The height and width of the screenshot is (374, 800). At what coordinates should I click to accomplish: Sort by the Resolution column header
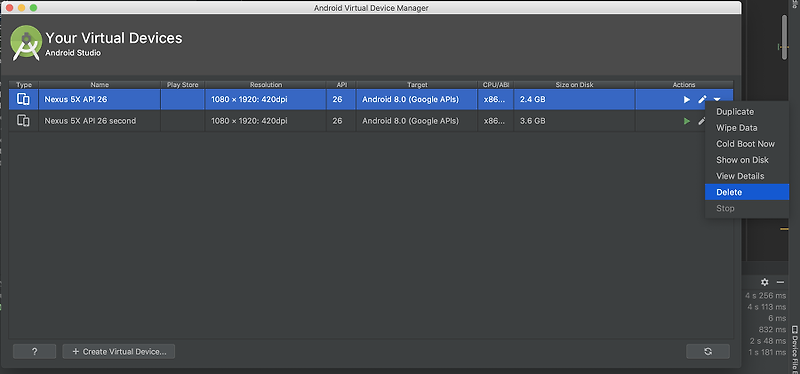point(266,85)
